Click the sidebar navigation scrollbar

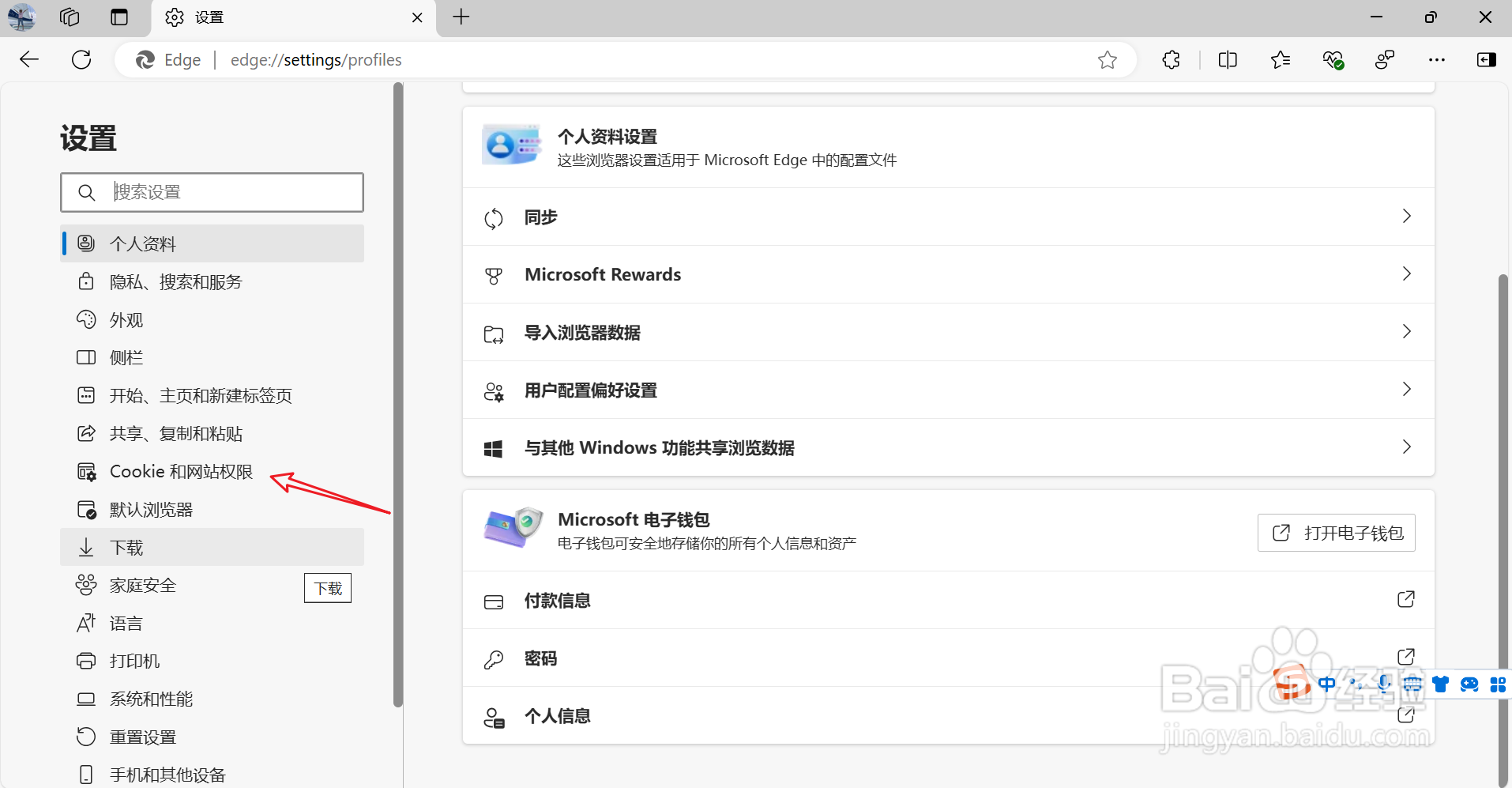(x=398, y=395)
